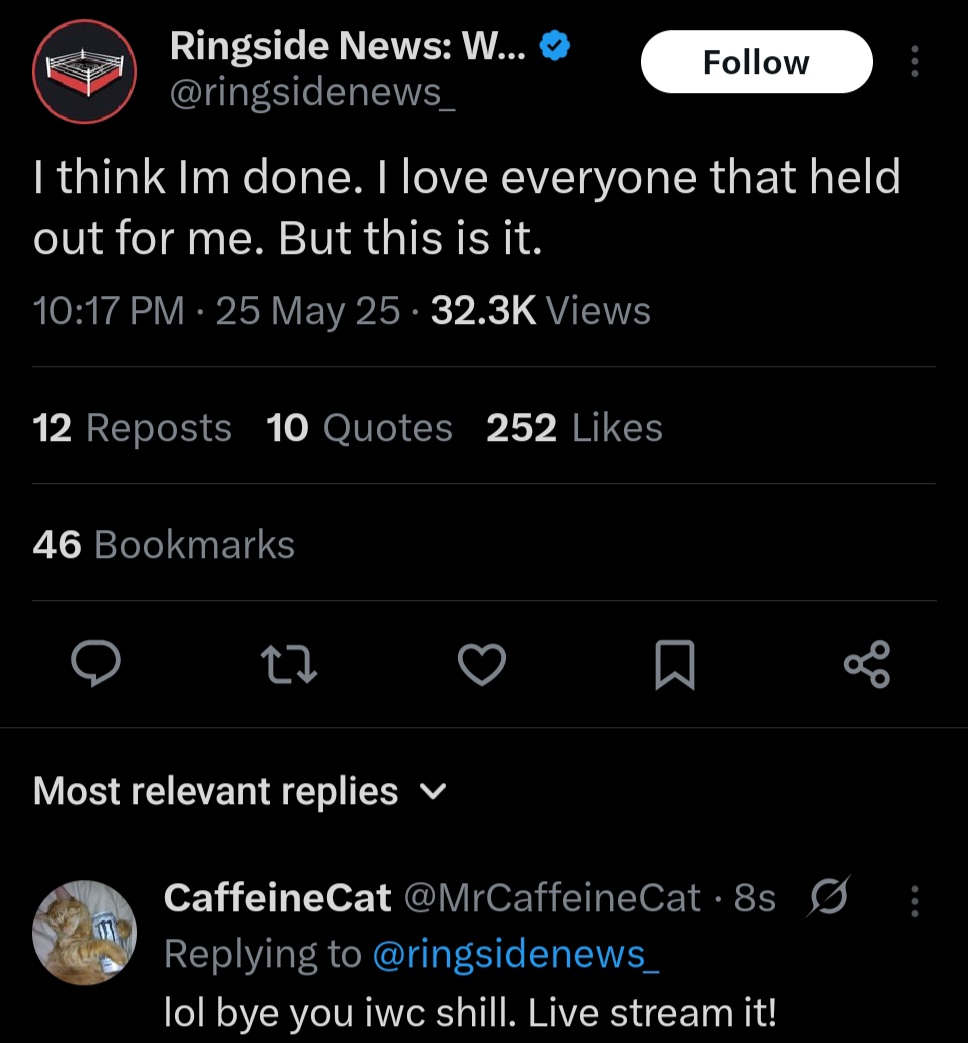Open the 10 Quotes list

(359, 428)
